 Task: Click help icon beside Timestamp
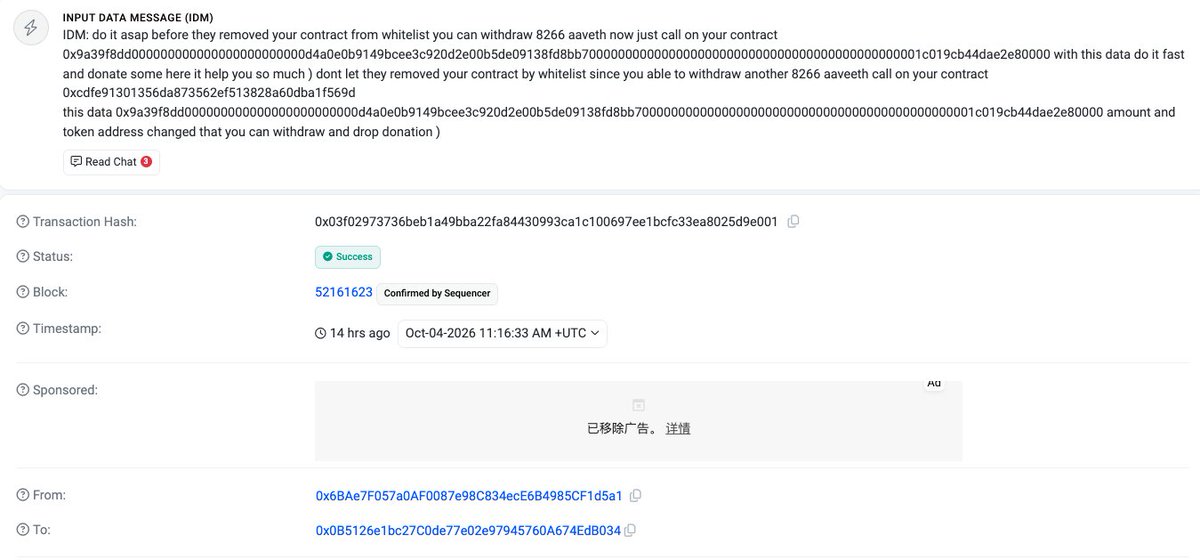click(x=23, y=329)
